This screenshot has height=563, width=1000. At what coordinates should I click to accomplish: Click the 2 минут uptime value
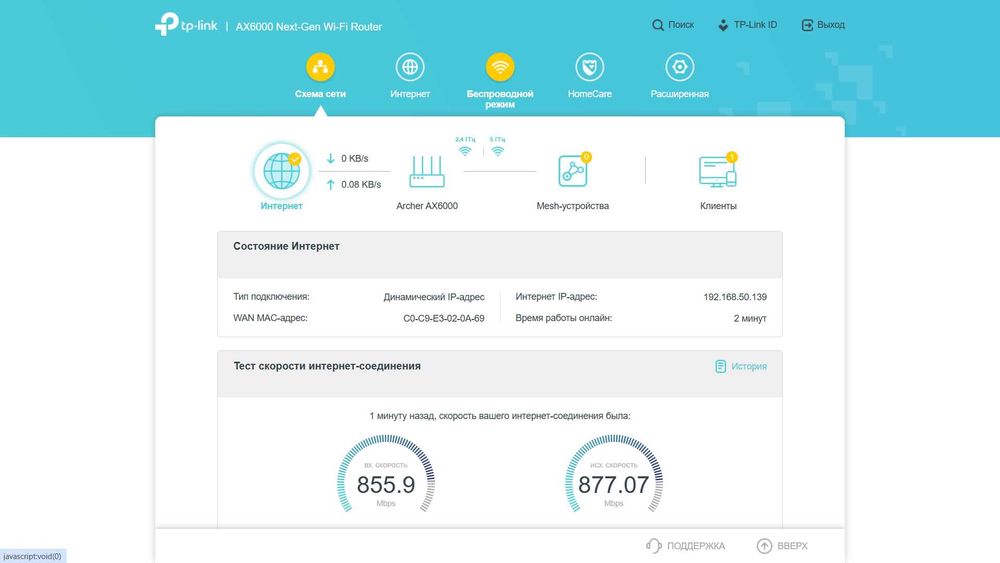[x=750, y=318]
